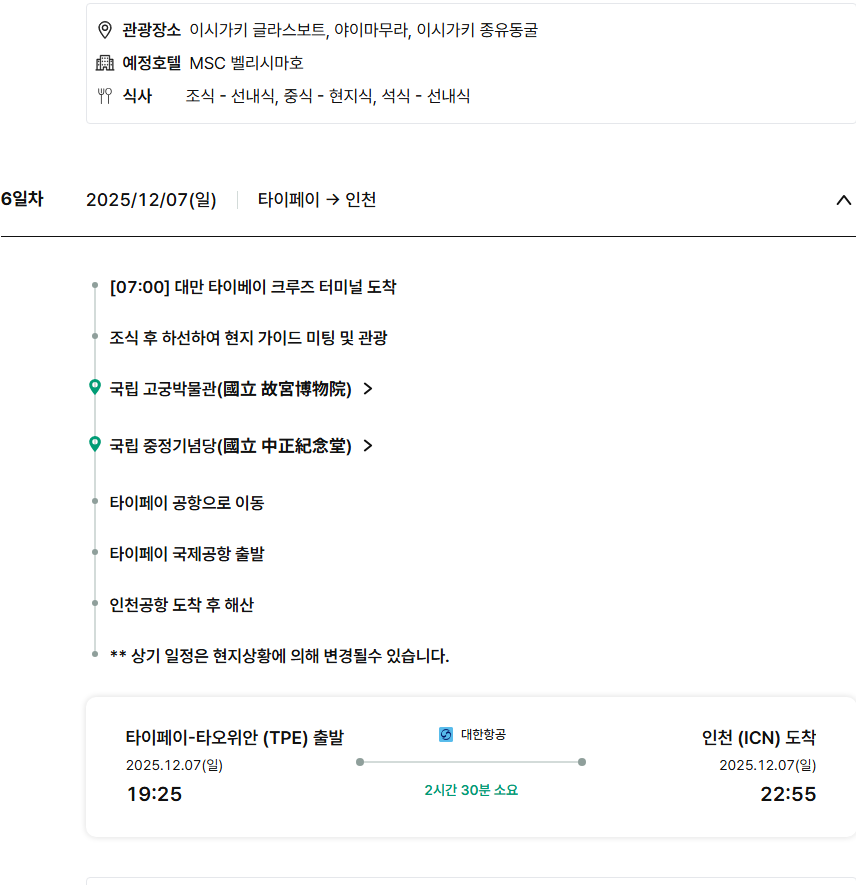The image size is (856, 885).
Task: Click the hotel building icon
Action: 105,63
